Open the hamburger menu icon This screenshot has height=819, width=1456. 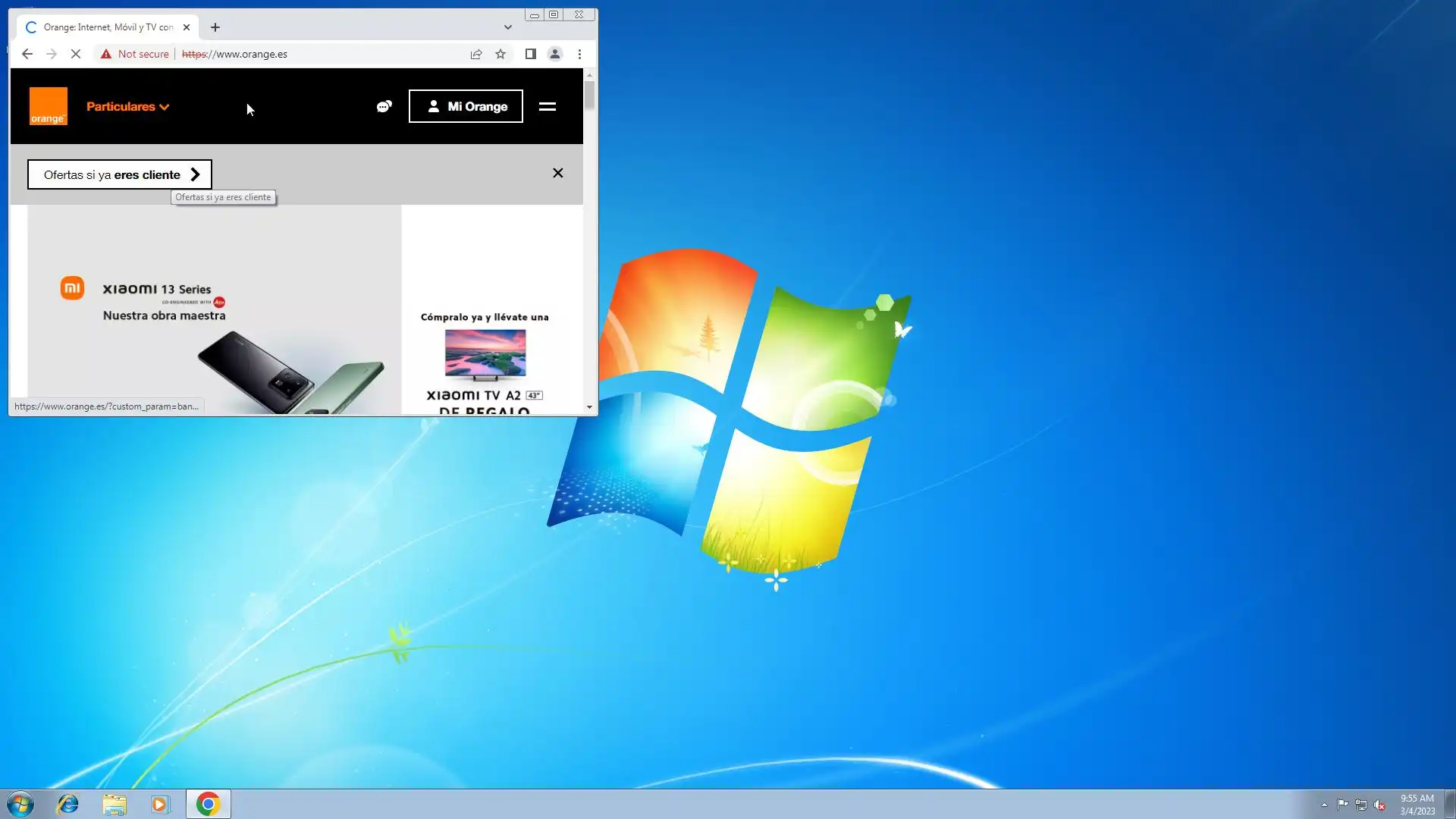547,106
